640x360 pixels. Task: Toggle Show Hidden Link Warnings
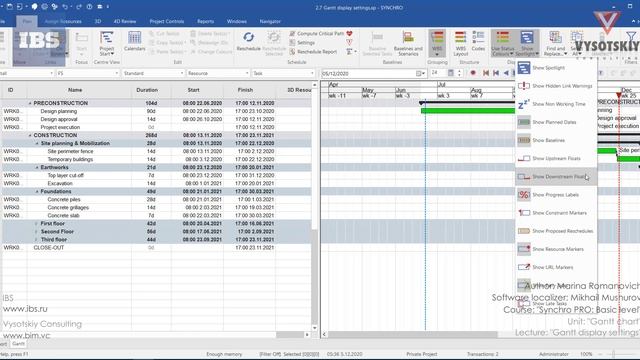click(x=556, y=86)
